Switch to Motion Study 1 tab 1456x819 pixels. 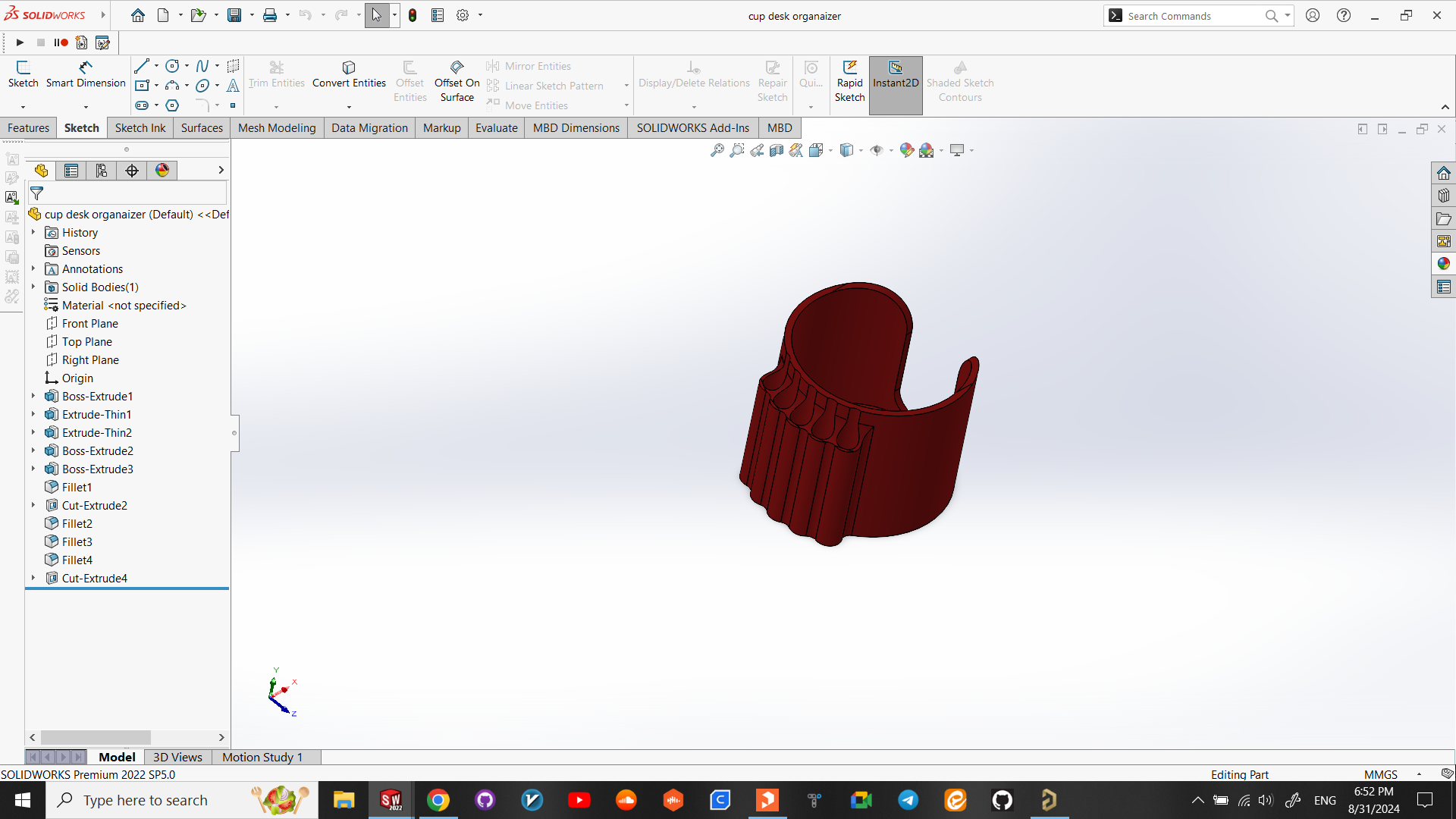[x=262, y=757]
